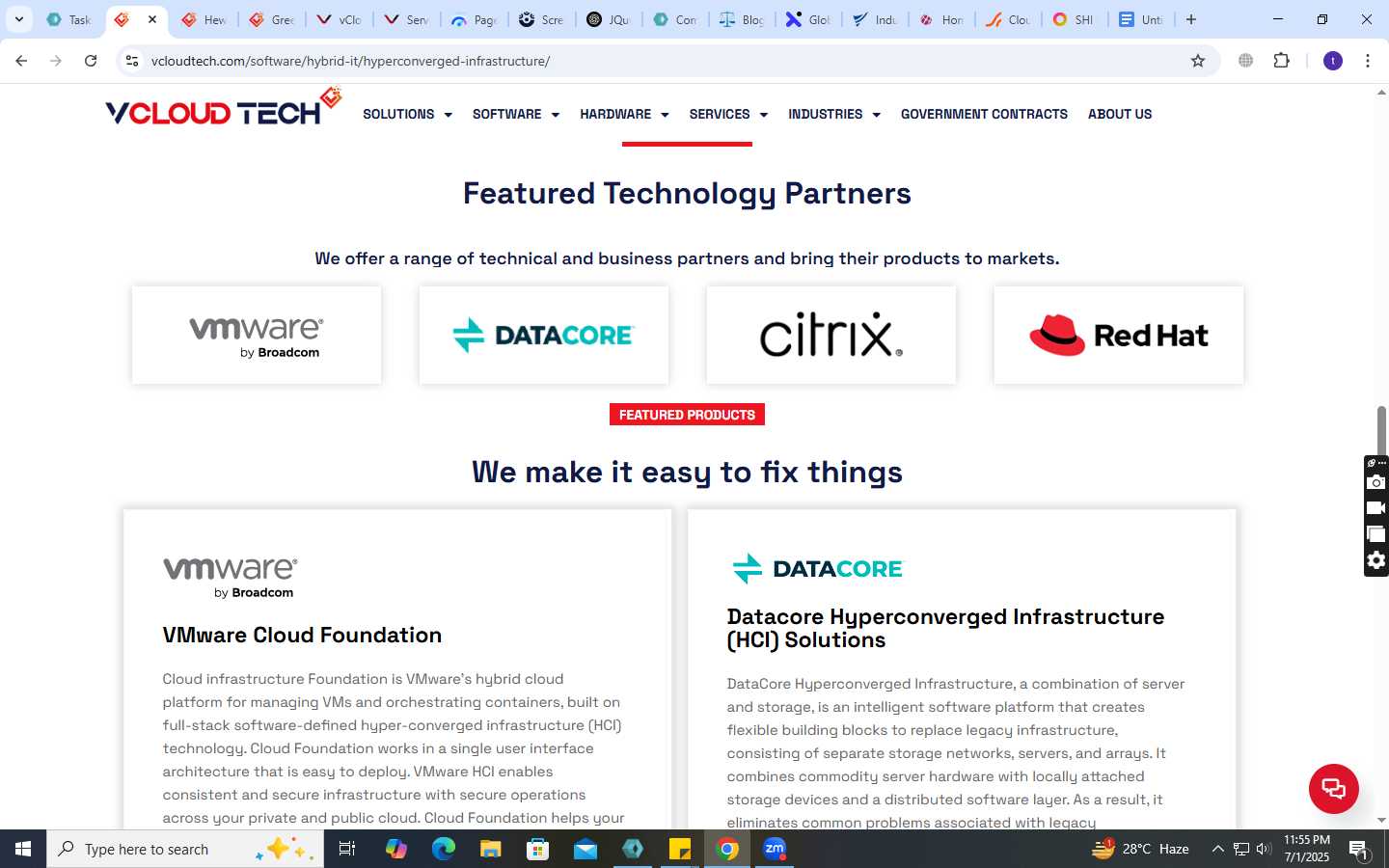This screenshot has width=1389, height=868.
Task: Open the settings gear in the side widget
Action: [1376, 560]
